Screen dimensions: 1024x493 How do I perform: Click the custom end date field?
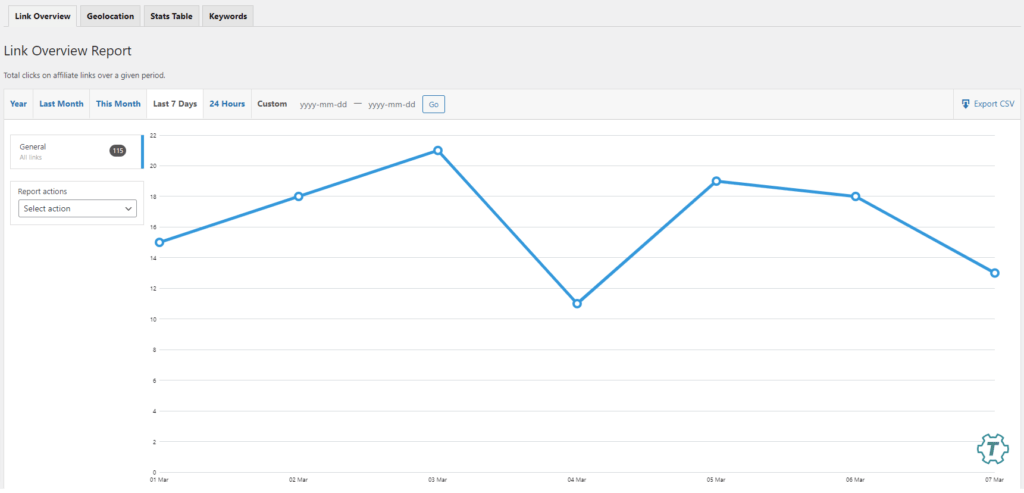(x=391, y=104)
